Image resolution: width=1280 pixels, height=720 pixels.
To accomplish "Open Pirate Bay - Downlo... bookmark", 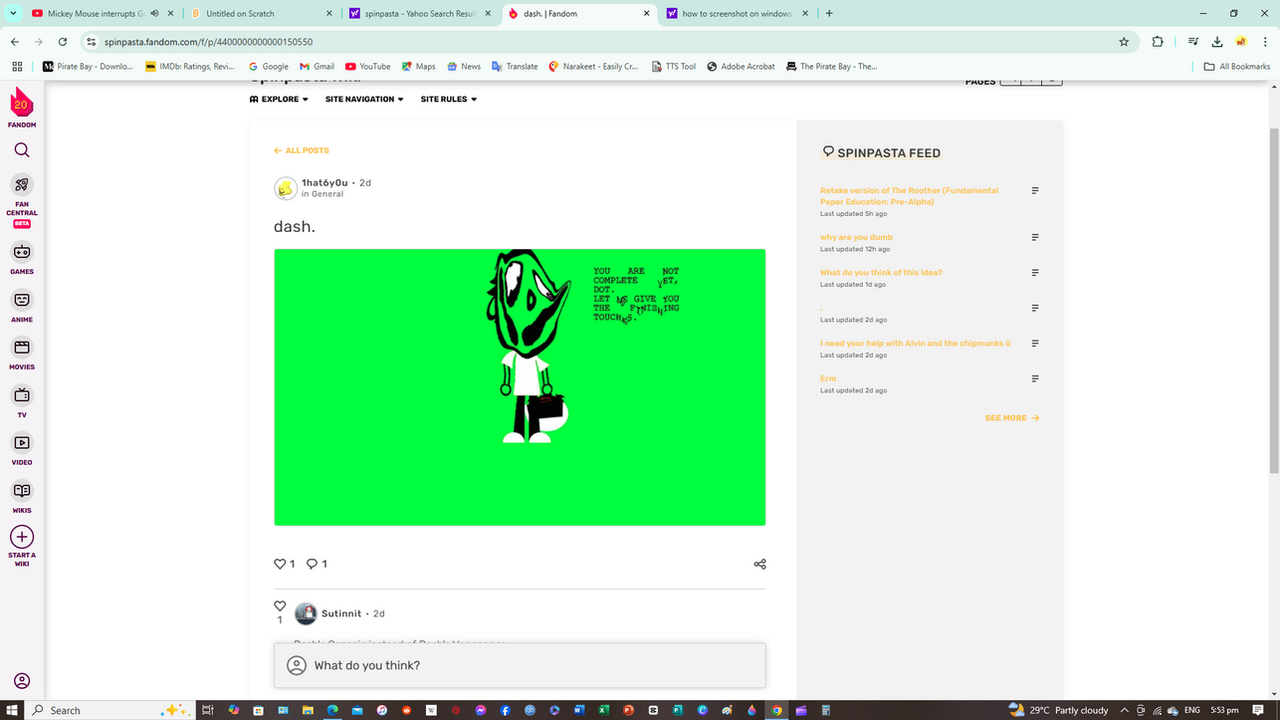I will click(x=88, y=66).
